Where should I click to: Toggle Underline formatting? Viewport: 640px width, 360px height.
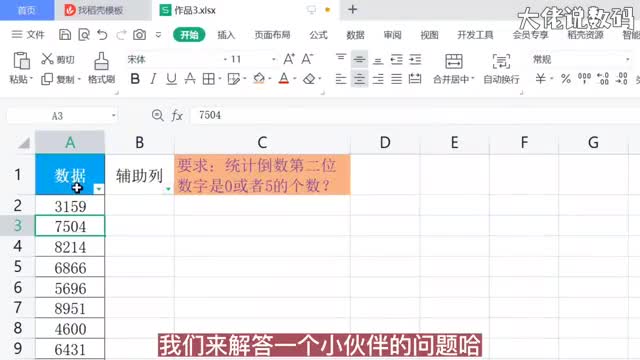pyautogui.click(x=171, y=78)
